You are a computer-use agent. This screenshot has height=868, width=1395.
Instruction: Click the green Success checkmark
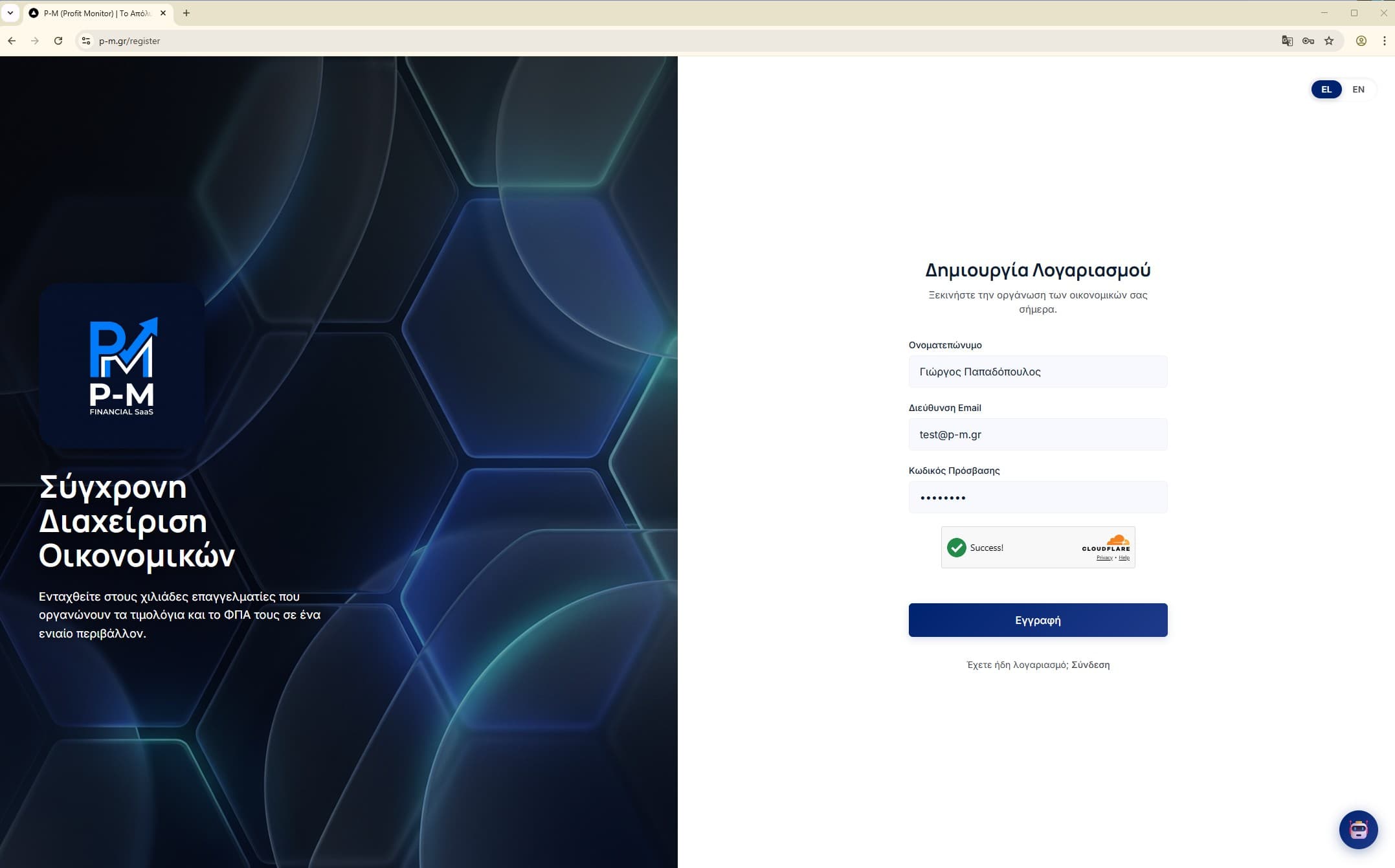(x=956, y=548)
